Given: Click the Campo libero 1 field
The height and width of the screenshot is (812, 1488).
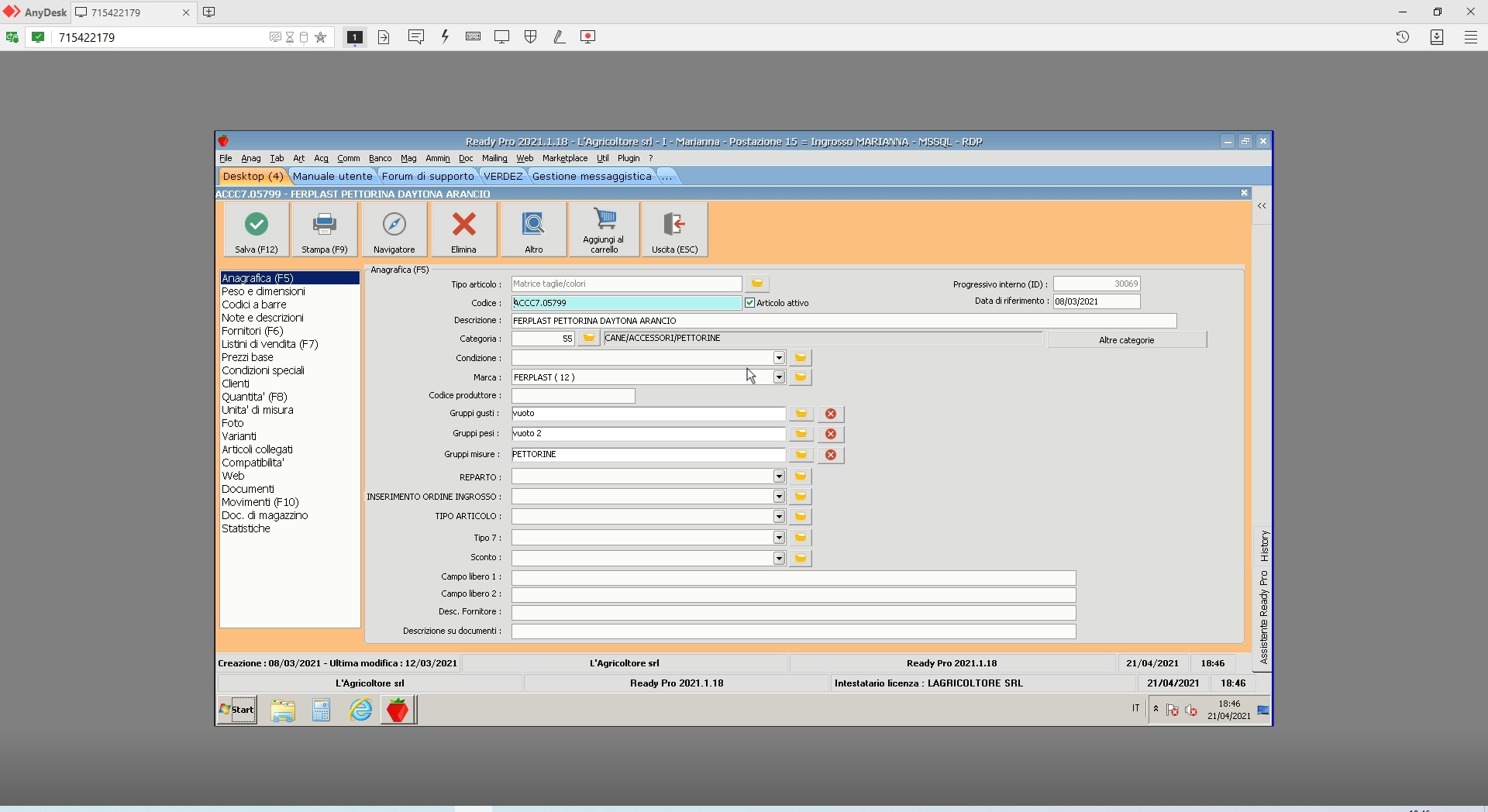Looking at the screenshot, I should (x=794, y=578).
